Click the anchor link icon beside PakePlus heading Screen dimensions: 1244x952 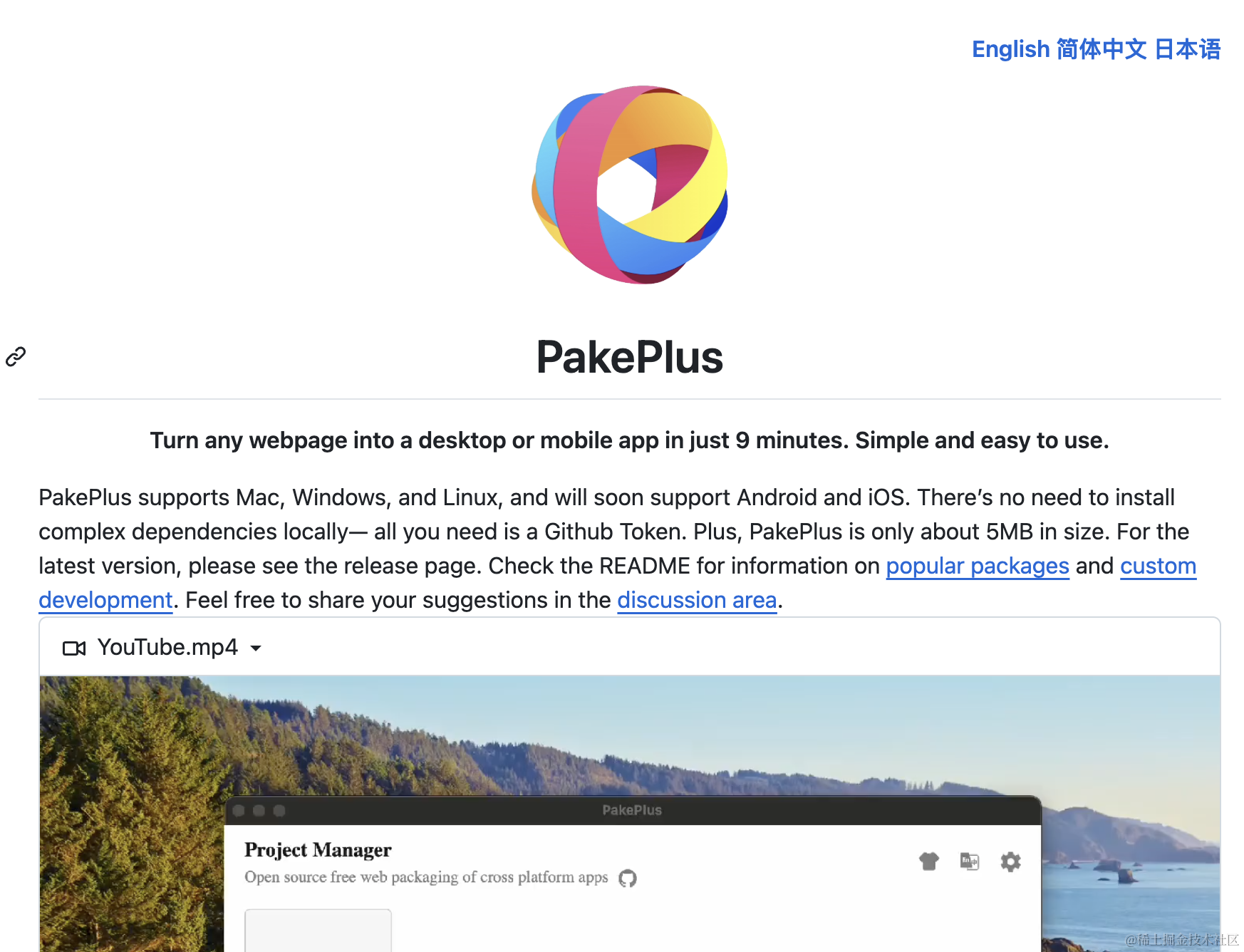point(15,356)
